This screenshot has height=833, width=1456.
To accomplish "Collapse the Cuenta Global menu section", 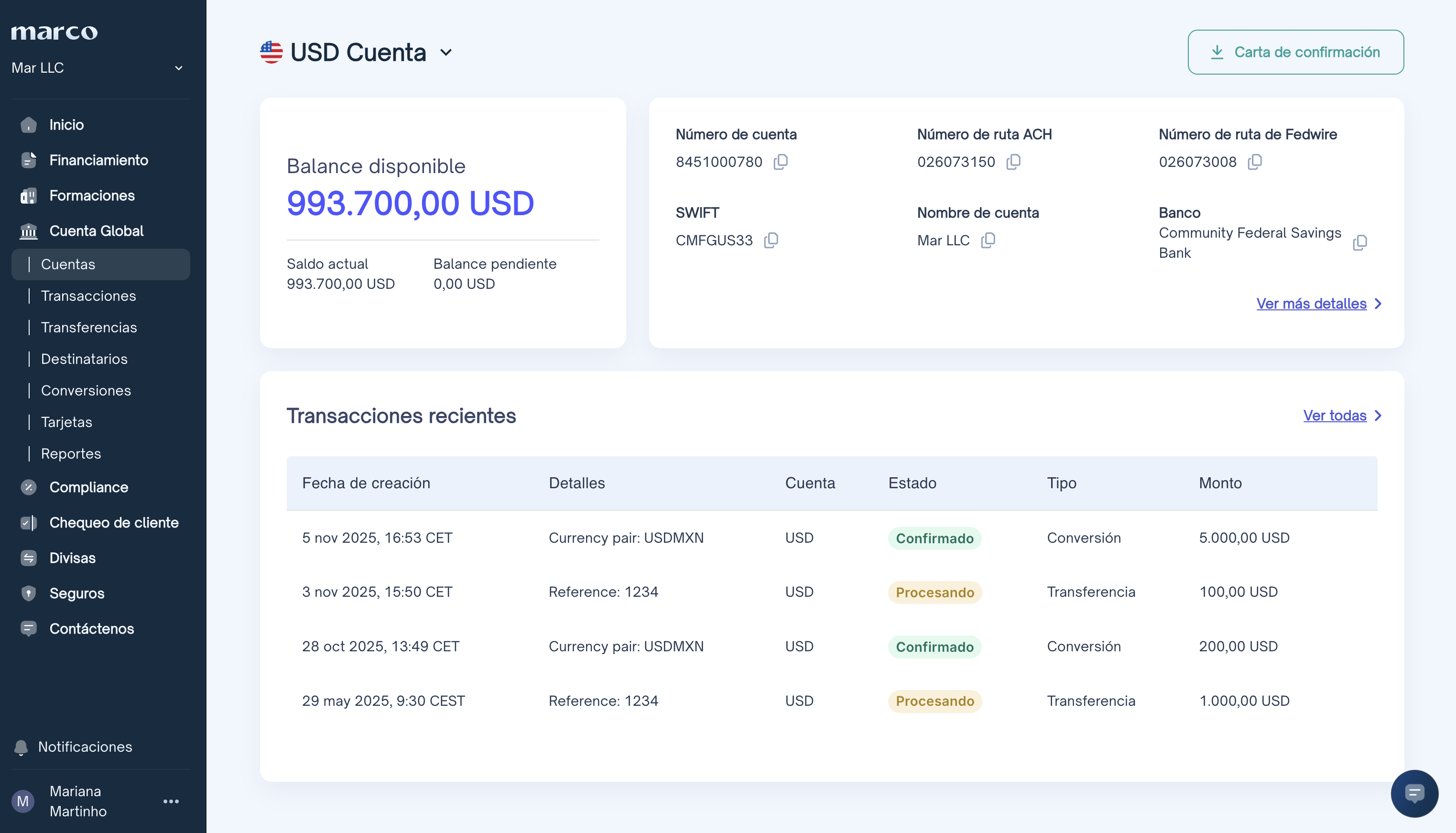I will [96, 231].
